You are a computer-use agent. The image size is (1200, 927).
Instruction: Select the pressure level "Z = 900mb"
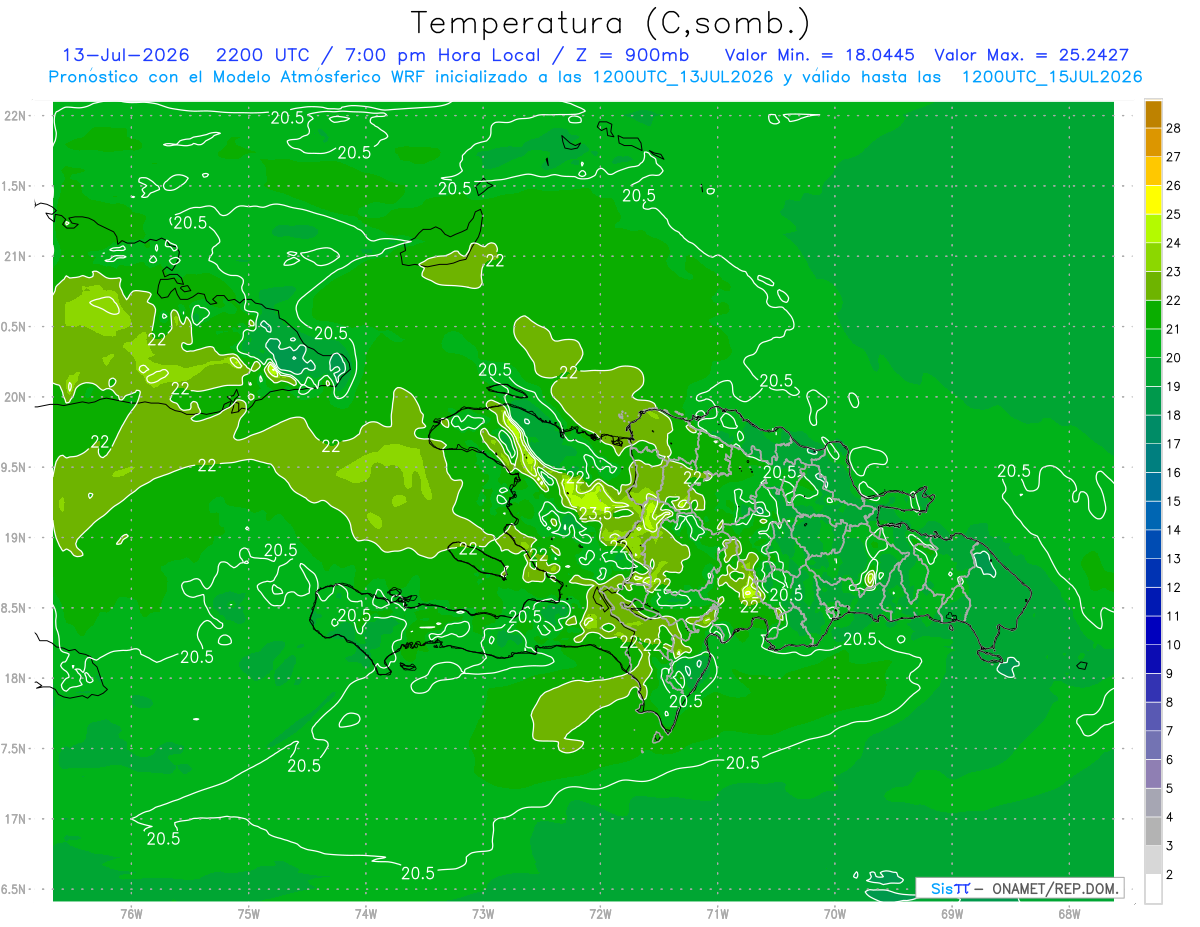627,55
